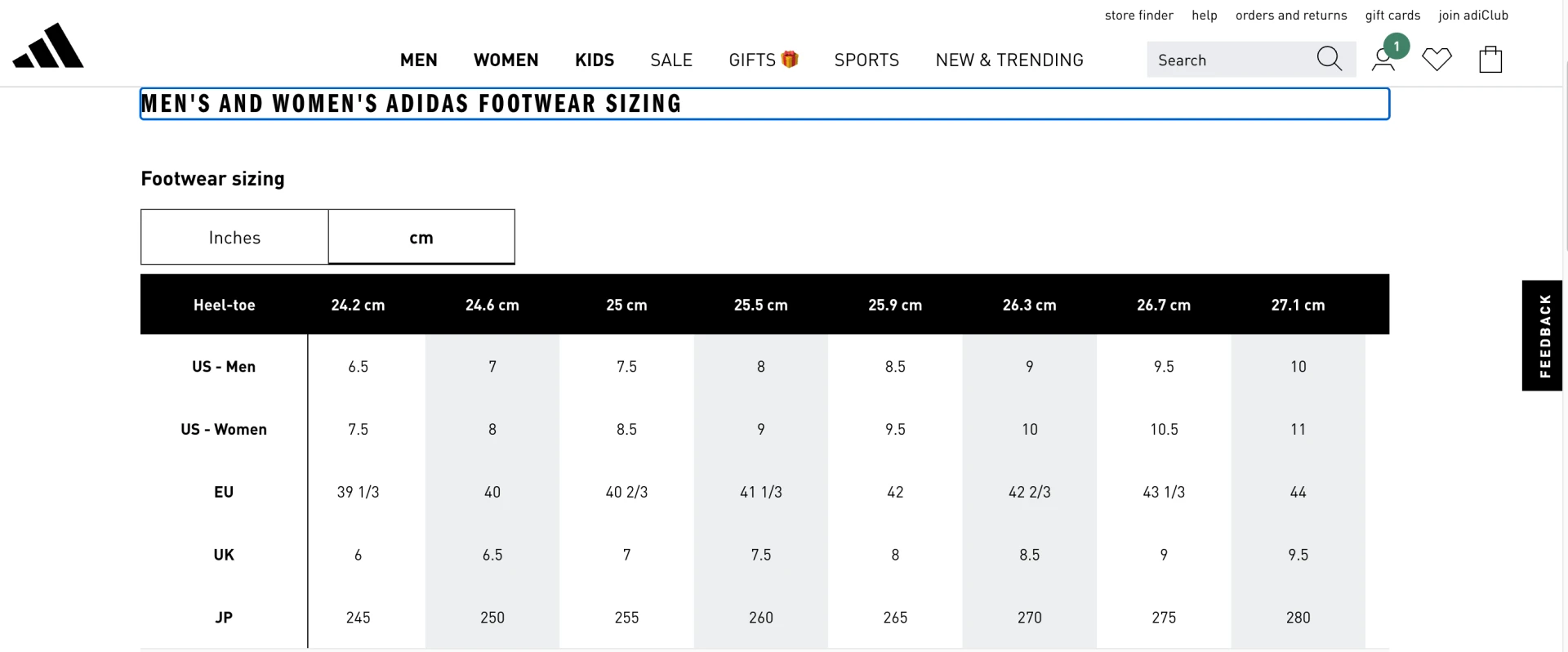
Task: Select the cm unit tab
Action: [421, 237]
